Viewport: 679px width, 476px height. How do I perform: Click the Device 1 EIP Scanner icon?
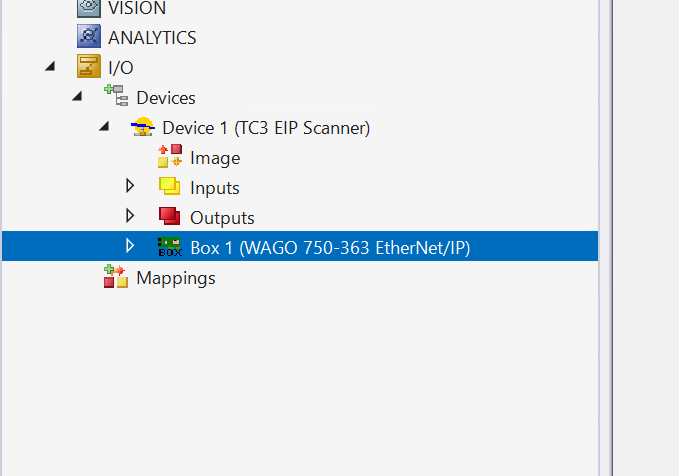point(143,128)
